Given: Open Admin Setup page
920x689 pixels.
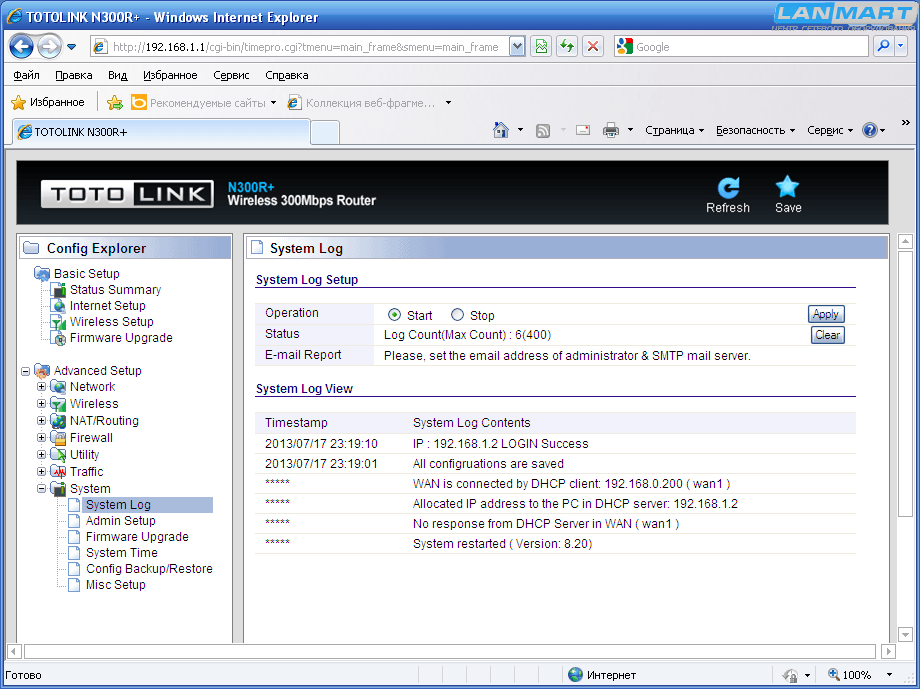Looking at the screenshot, I should 120,521.
